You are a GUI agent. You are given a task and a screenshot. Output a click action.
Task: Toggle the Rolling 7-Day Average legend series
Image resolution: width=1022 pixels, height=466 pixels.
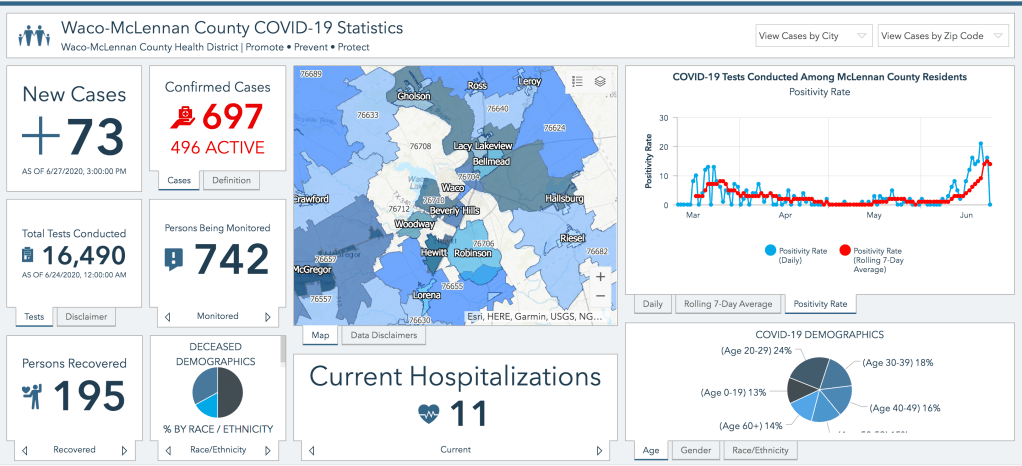point(845,251)
